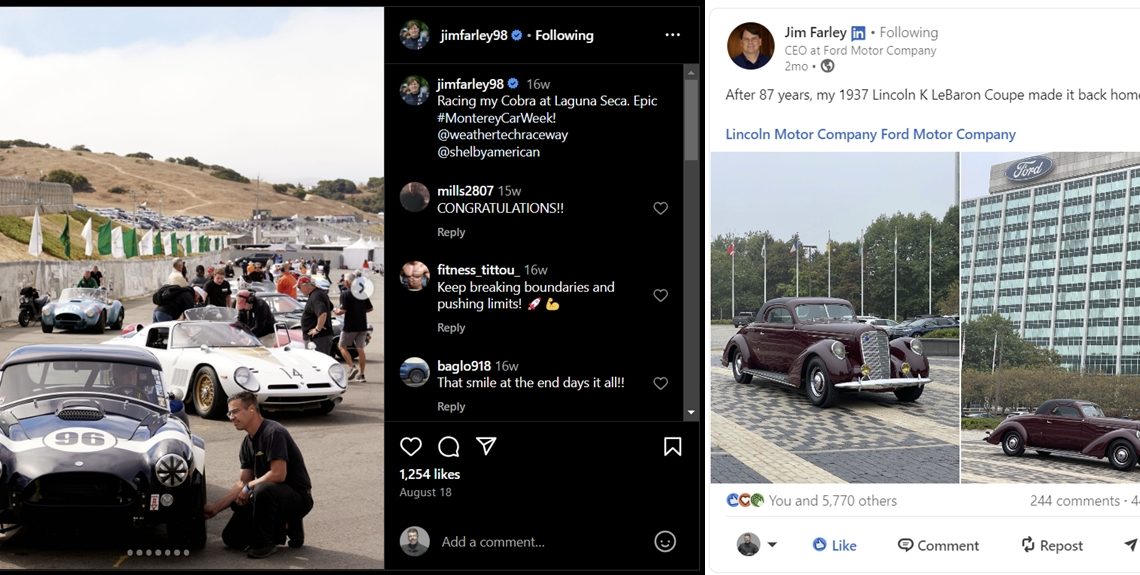Like the comment by mills2807
The height and width of the screenshot is (575, 1140).
660,208
